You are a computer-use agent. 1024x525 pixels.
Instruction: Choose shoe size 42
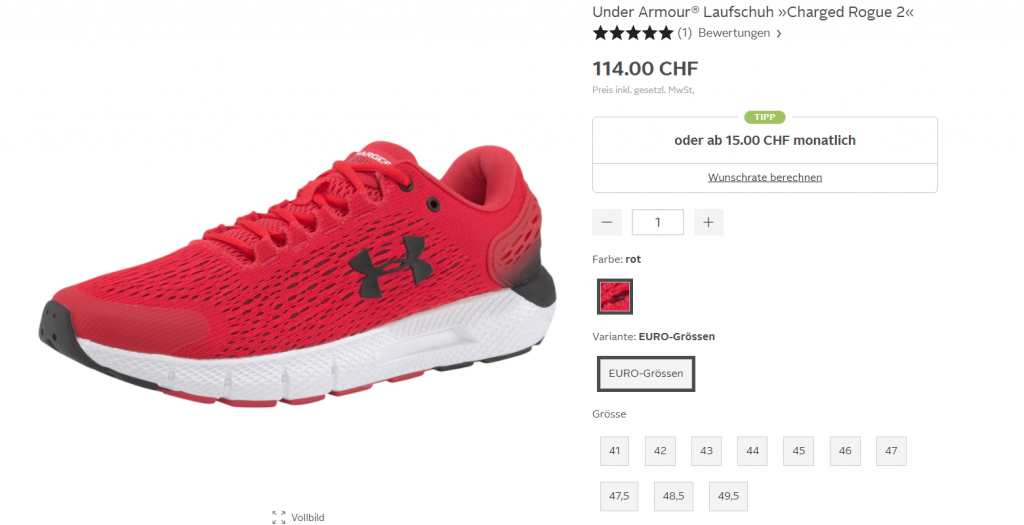tap(660, 451)
